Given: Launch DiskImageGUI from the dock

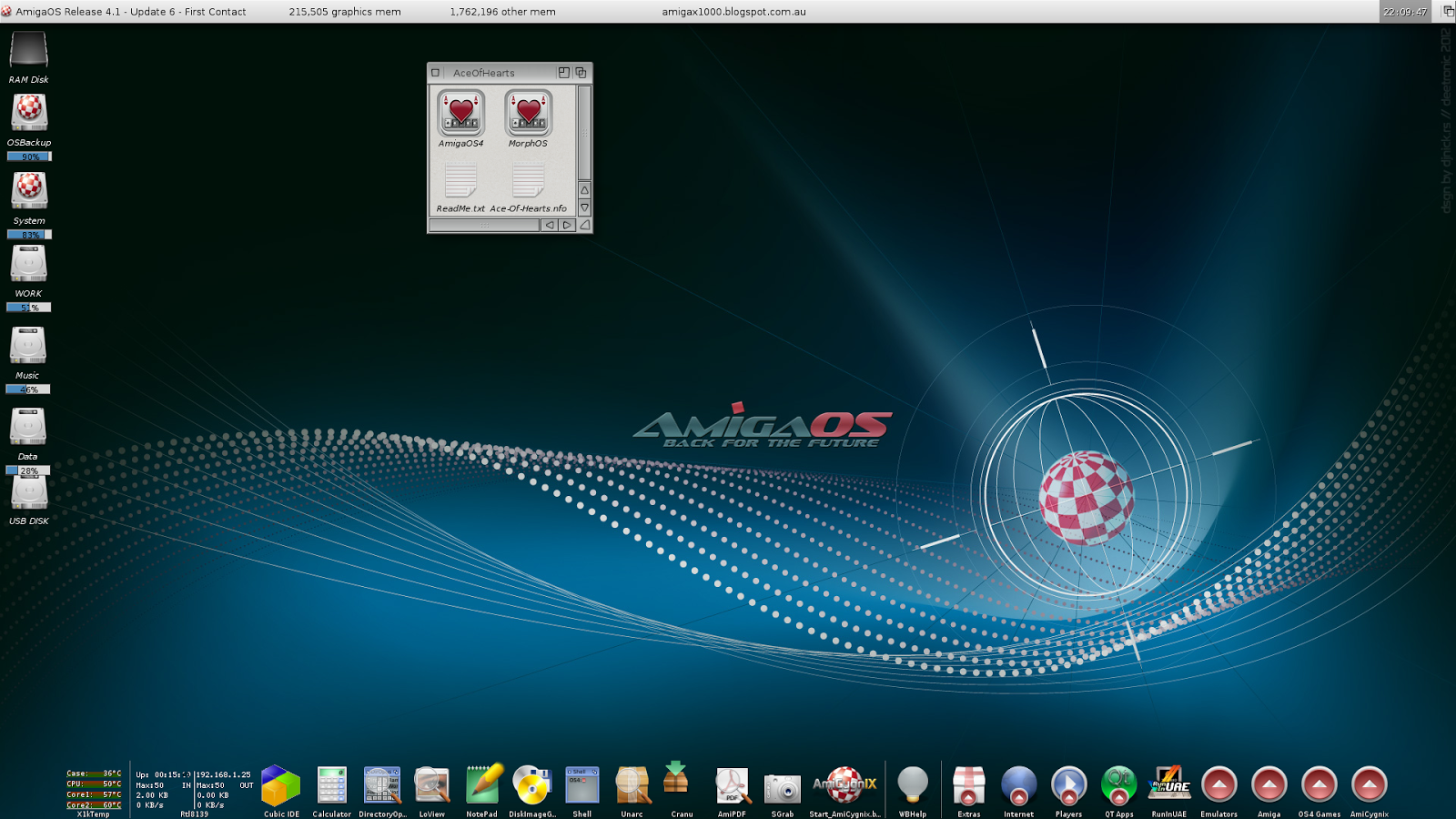Looking at the screenshot, I should [x=532, y=785].
